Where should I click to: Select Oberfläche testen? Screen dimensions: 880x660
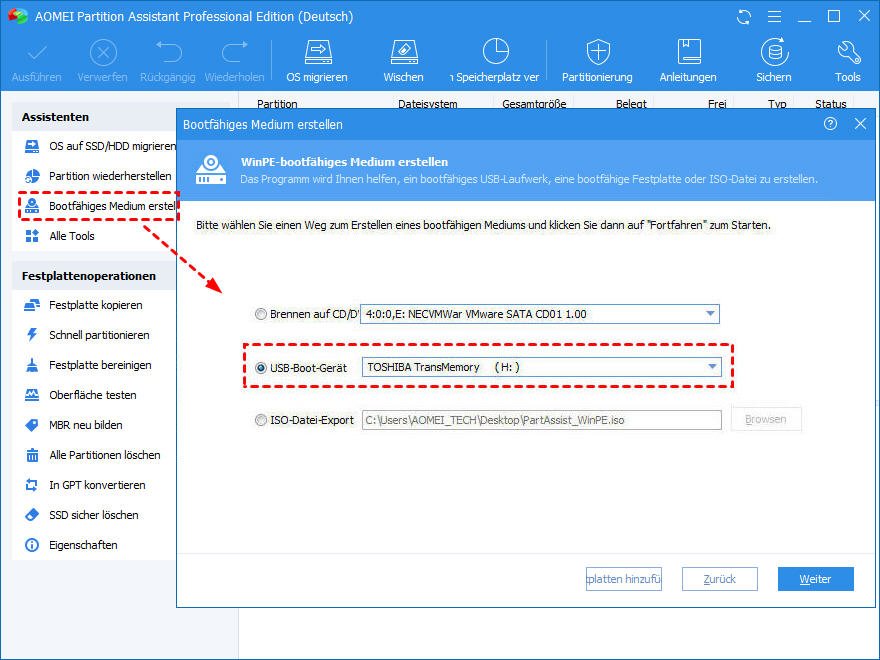point(81,395)
